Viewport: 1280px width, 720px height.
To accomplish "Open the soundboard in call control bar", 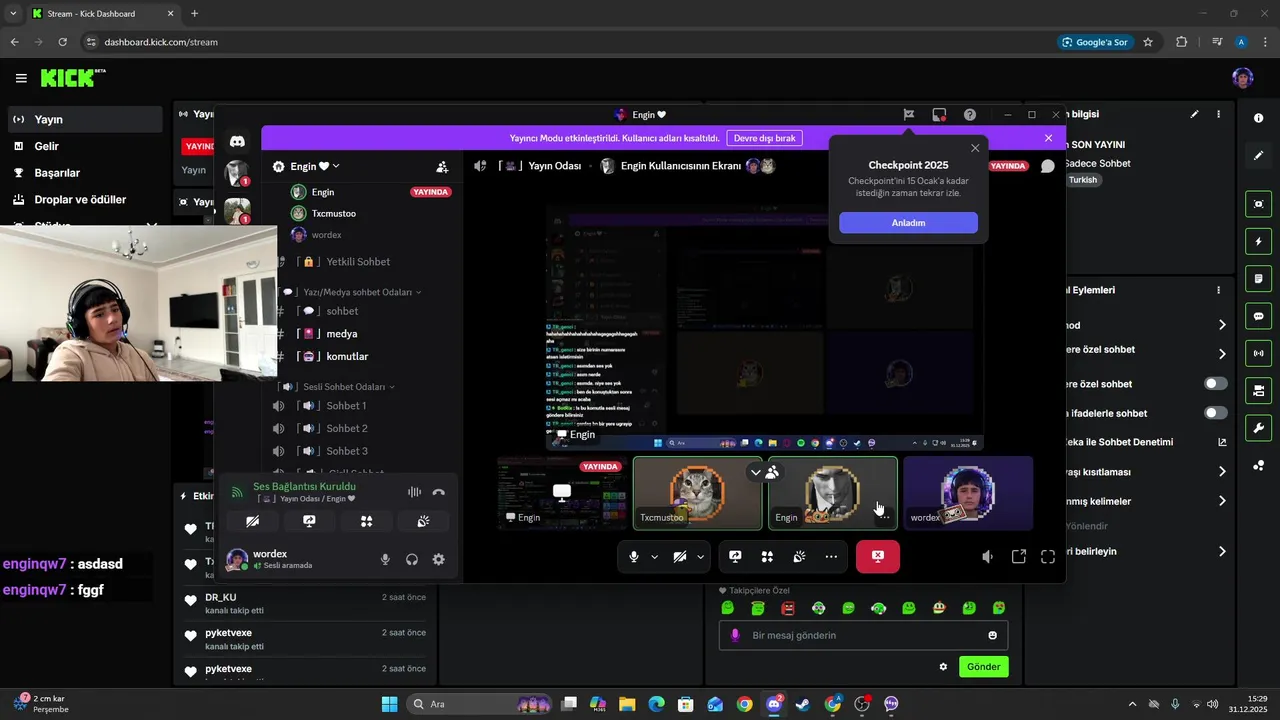I will [799, 557].
